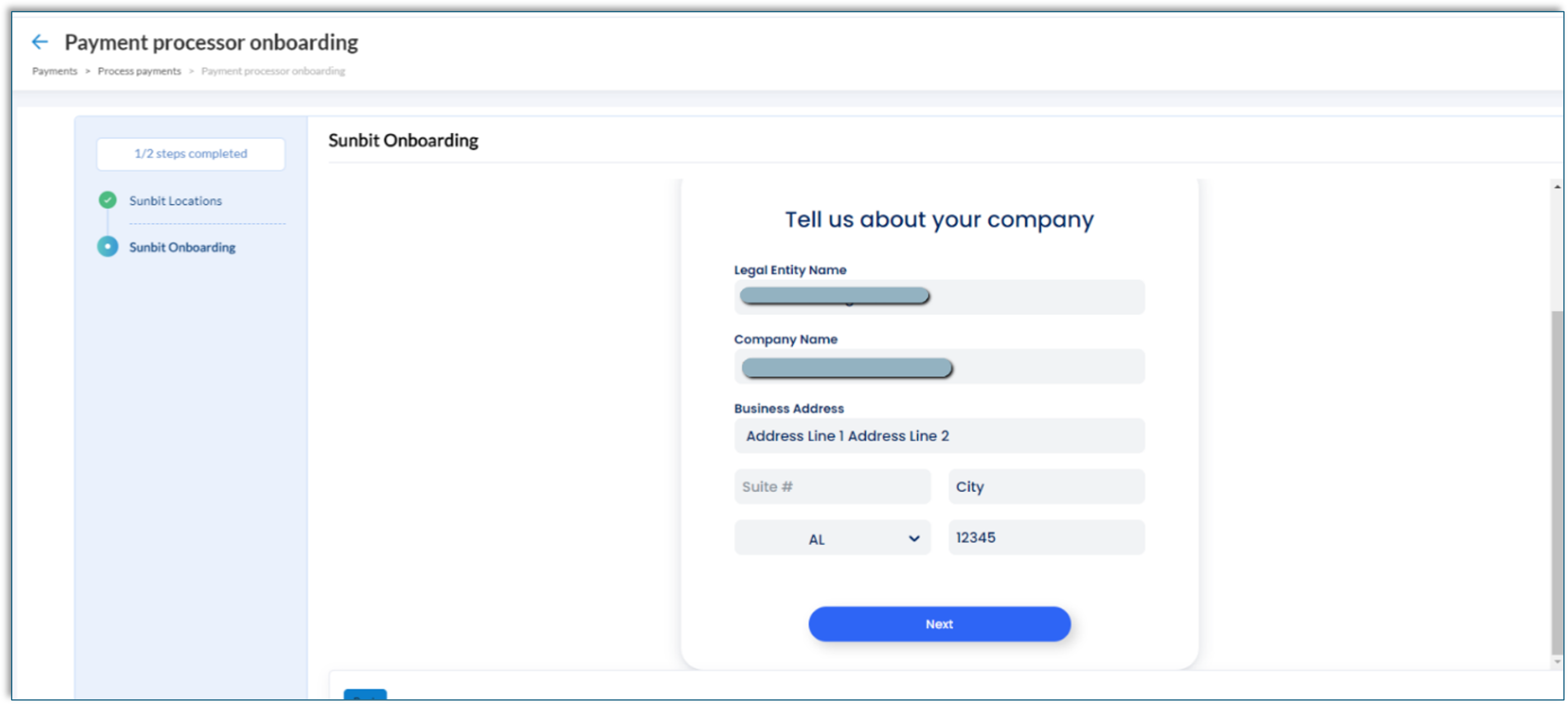Click the Tell us about your company heading
Screen dimensions: 1568x704
click(939, 220)
